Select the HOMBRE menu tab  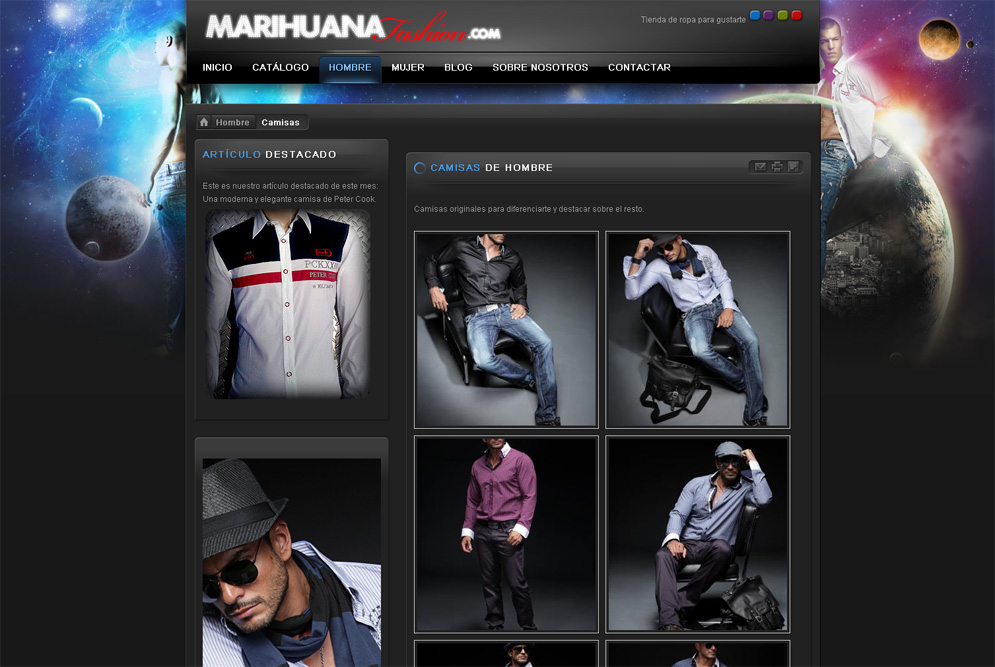tap(350, 69)
